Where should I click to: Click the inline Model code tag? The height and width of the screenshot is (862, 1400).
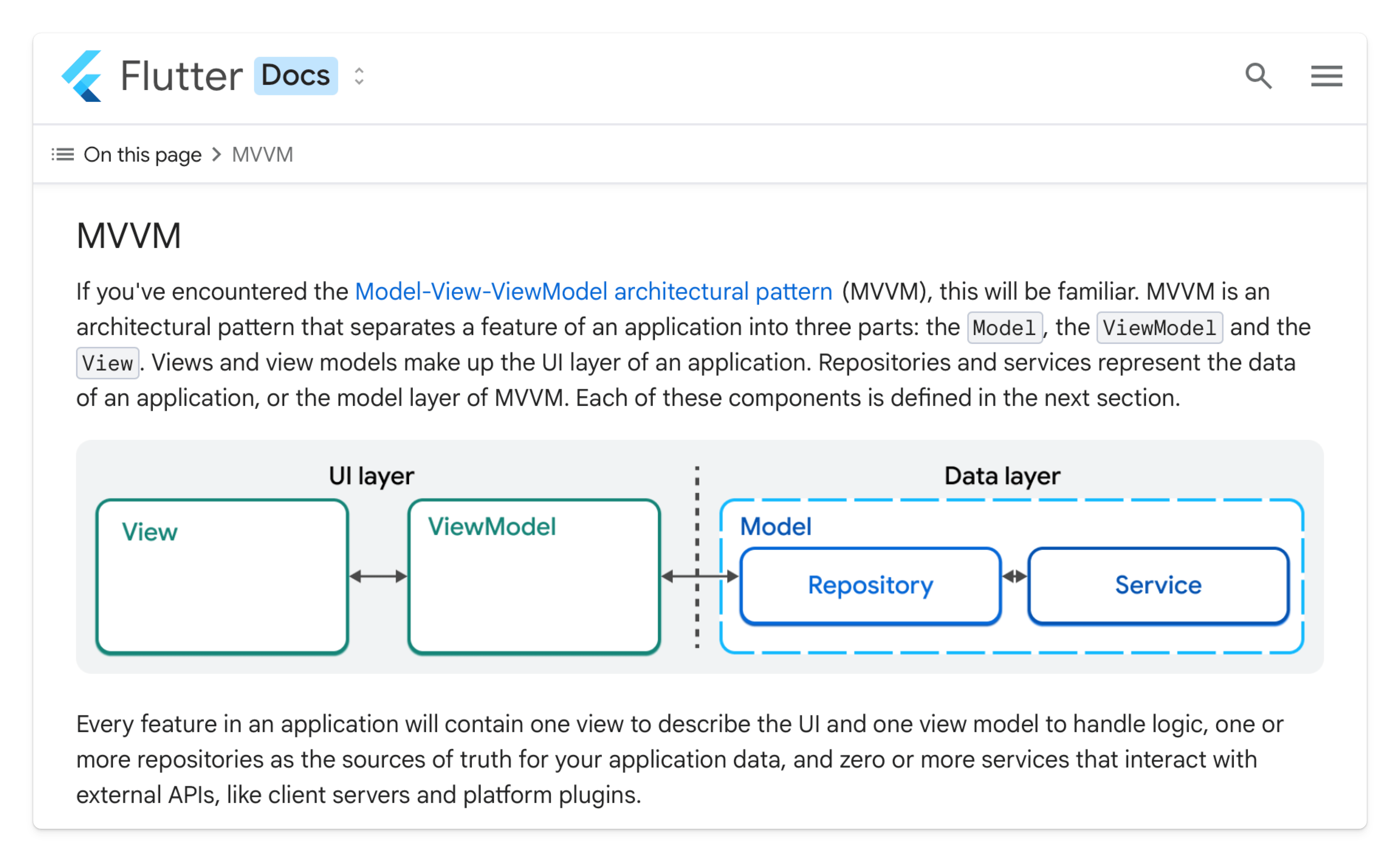1005,328
